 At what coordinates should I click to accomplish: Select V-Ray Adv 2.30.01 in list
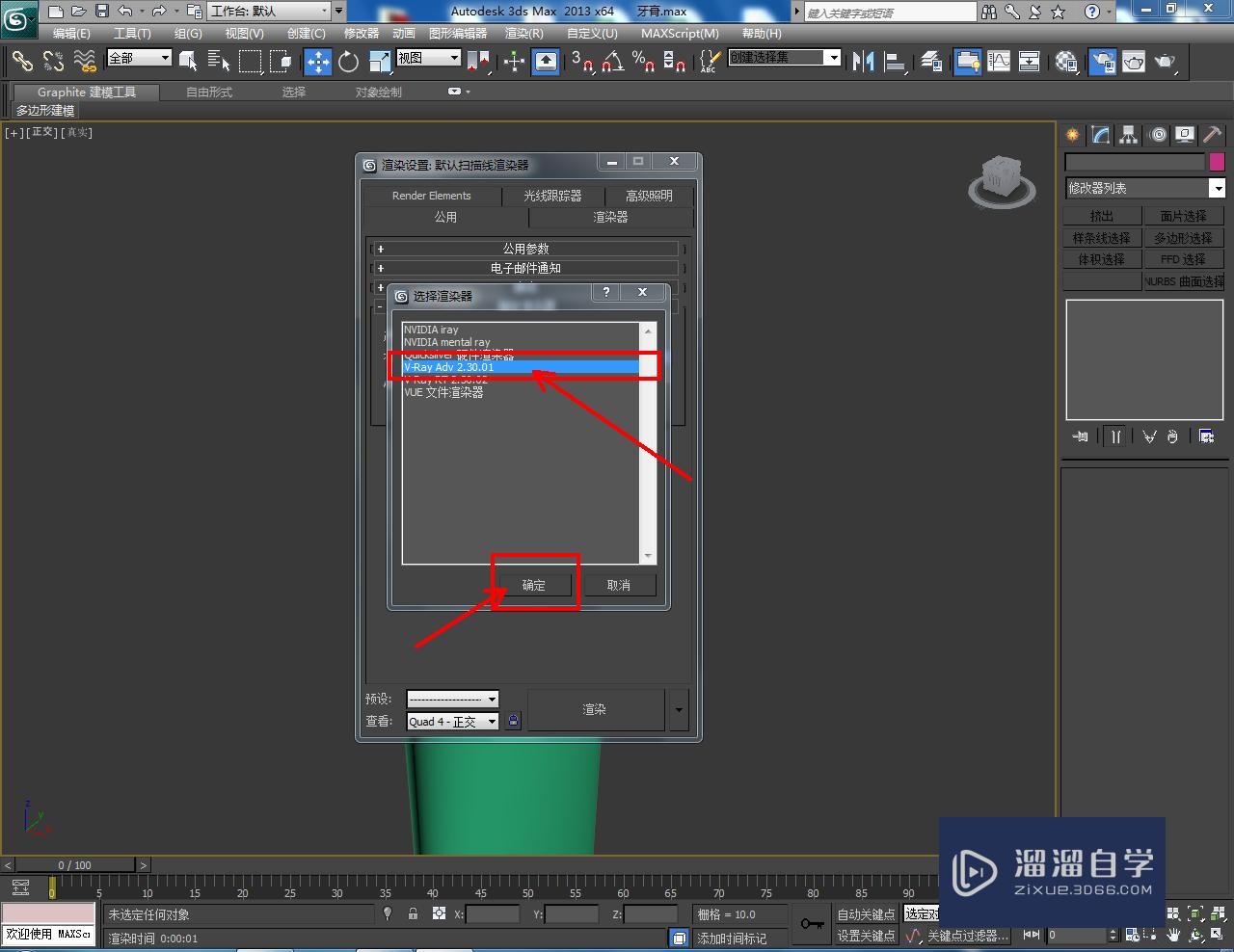(x=521, y=367)
